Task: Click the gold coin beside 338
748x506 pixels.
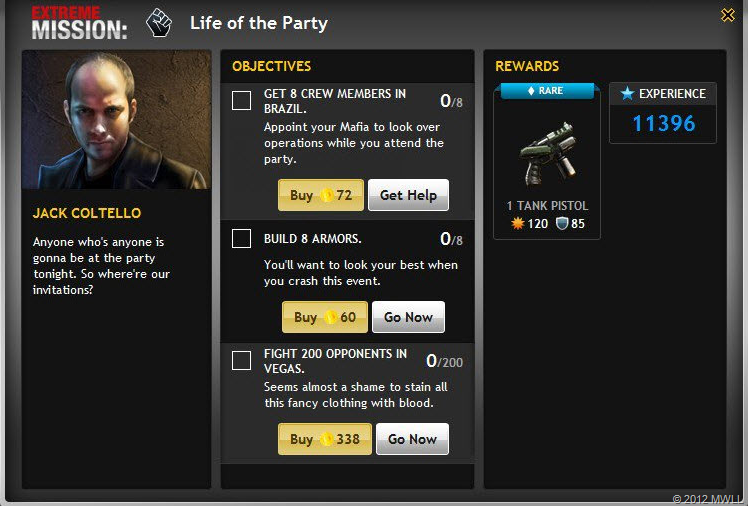Action: (x=326, y=439)
